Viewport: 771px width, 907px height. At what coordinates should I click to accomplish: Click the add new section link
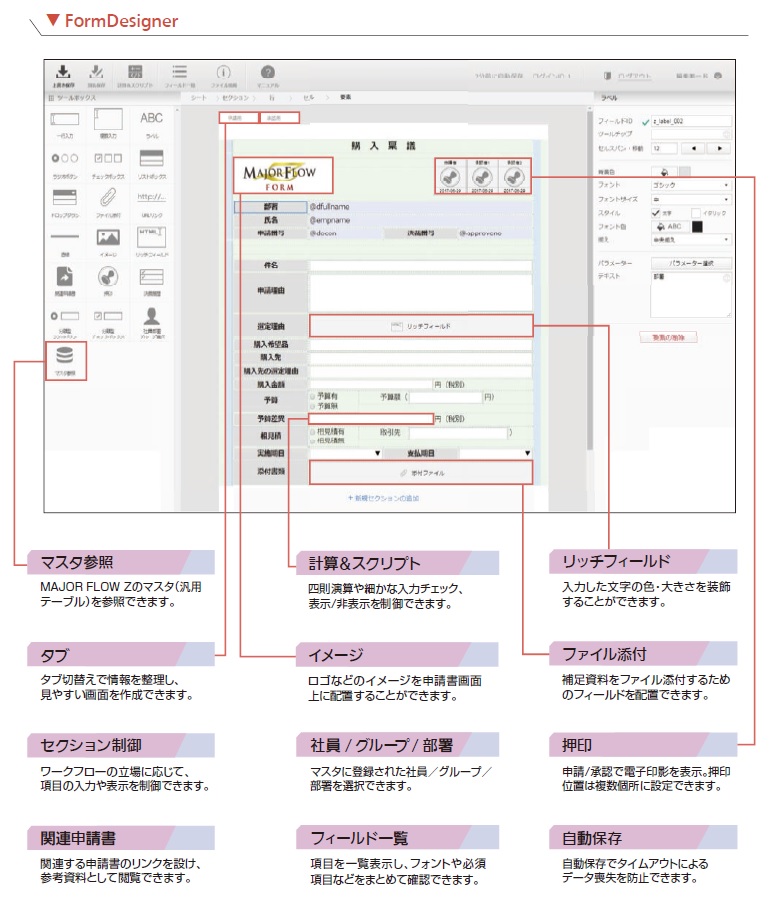tap(383, 497)
